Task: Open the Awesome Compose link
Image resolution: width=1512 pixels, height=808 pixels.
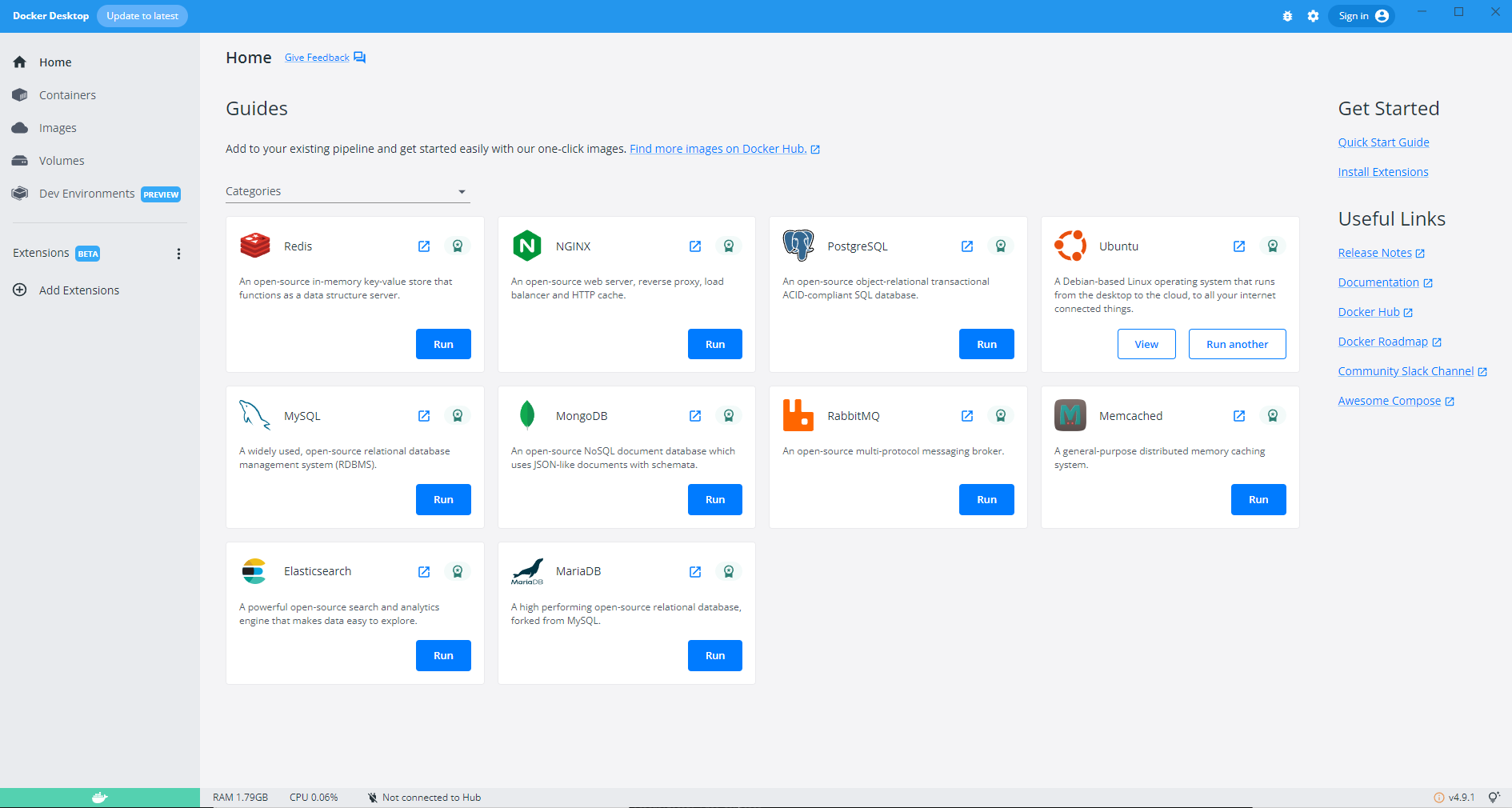Action: tap(1396, 401)
